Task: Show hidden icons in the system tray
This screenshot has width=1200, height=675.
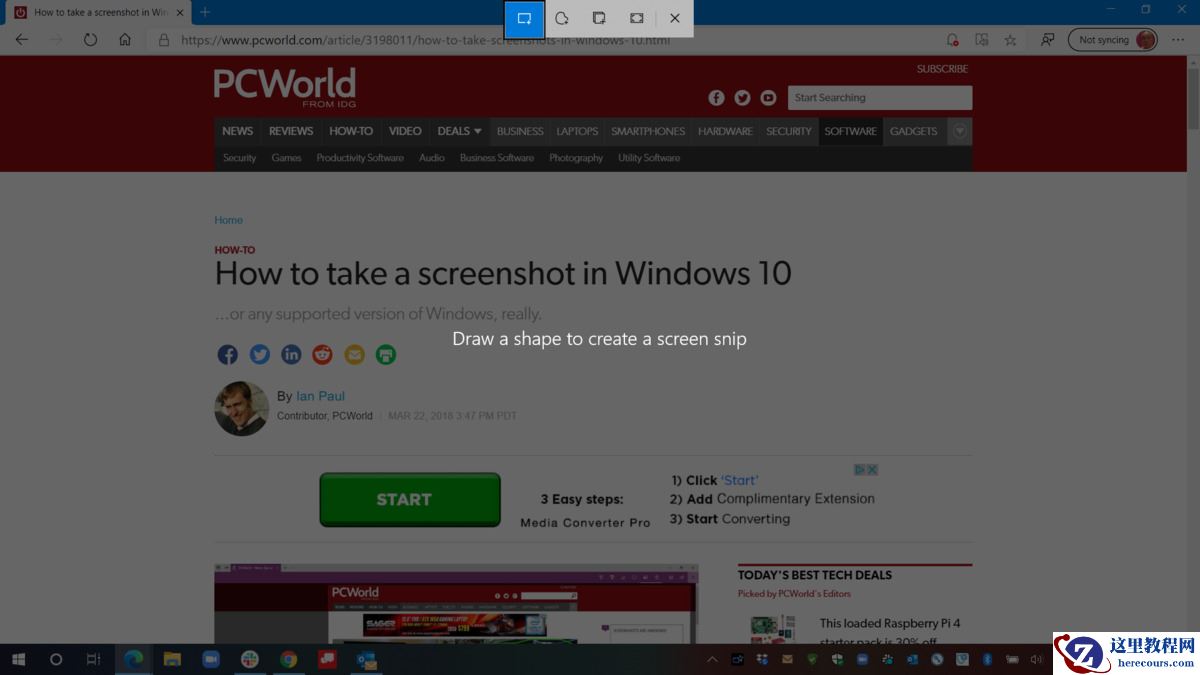Action: pyautogui.click(x=712, y=659)
